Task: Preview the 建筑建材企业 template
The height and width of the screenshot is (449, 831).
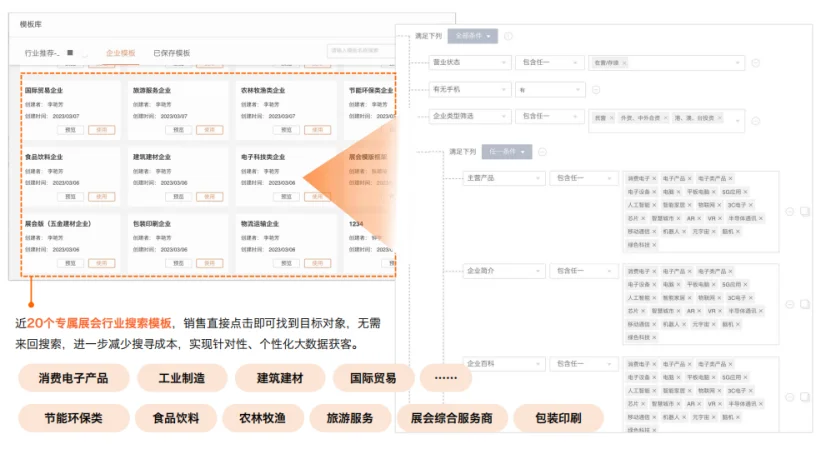Action: pyautogui.click(x=178, y=197)
